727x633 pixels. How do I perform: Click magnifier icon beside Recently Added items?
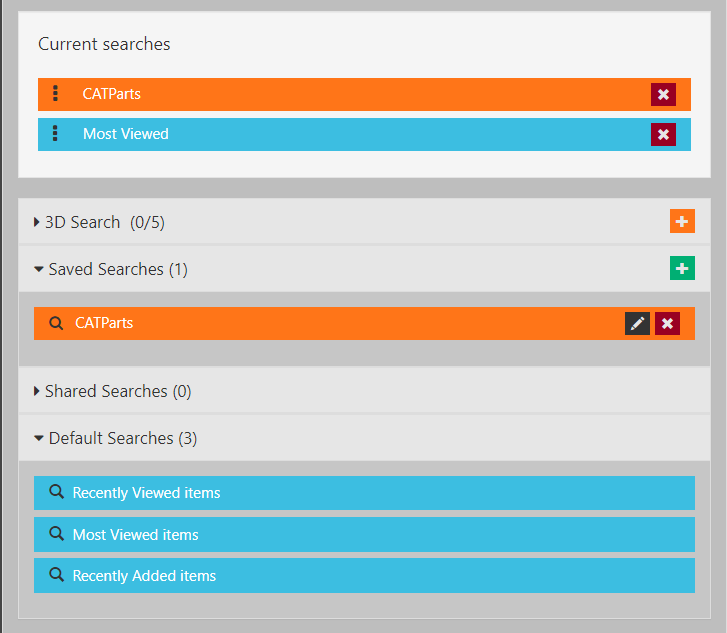[57, 575]
